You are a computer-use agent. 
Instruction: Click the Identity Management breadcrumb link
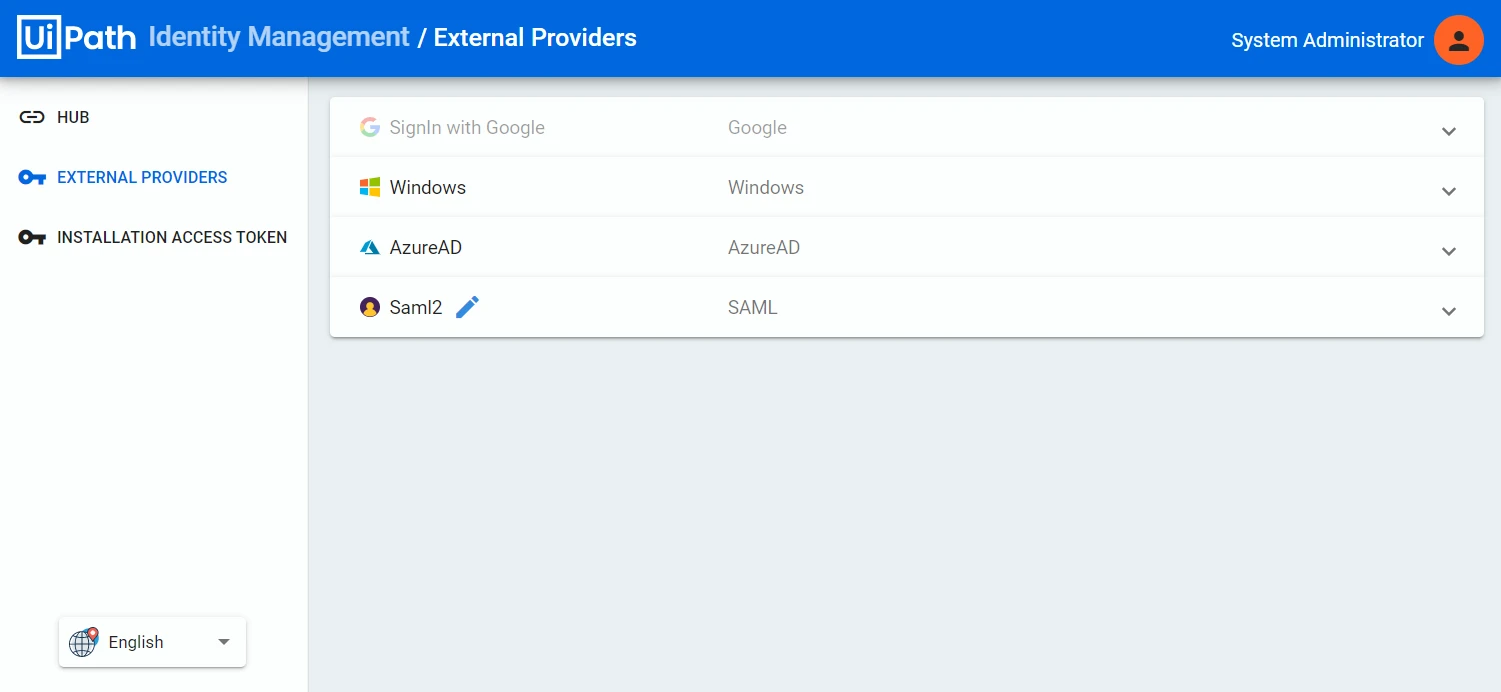(x=279, y=38)
